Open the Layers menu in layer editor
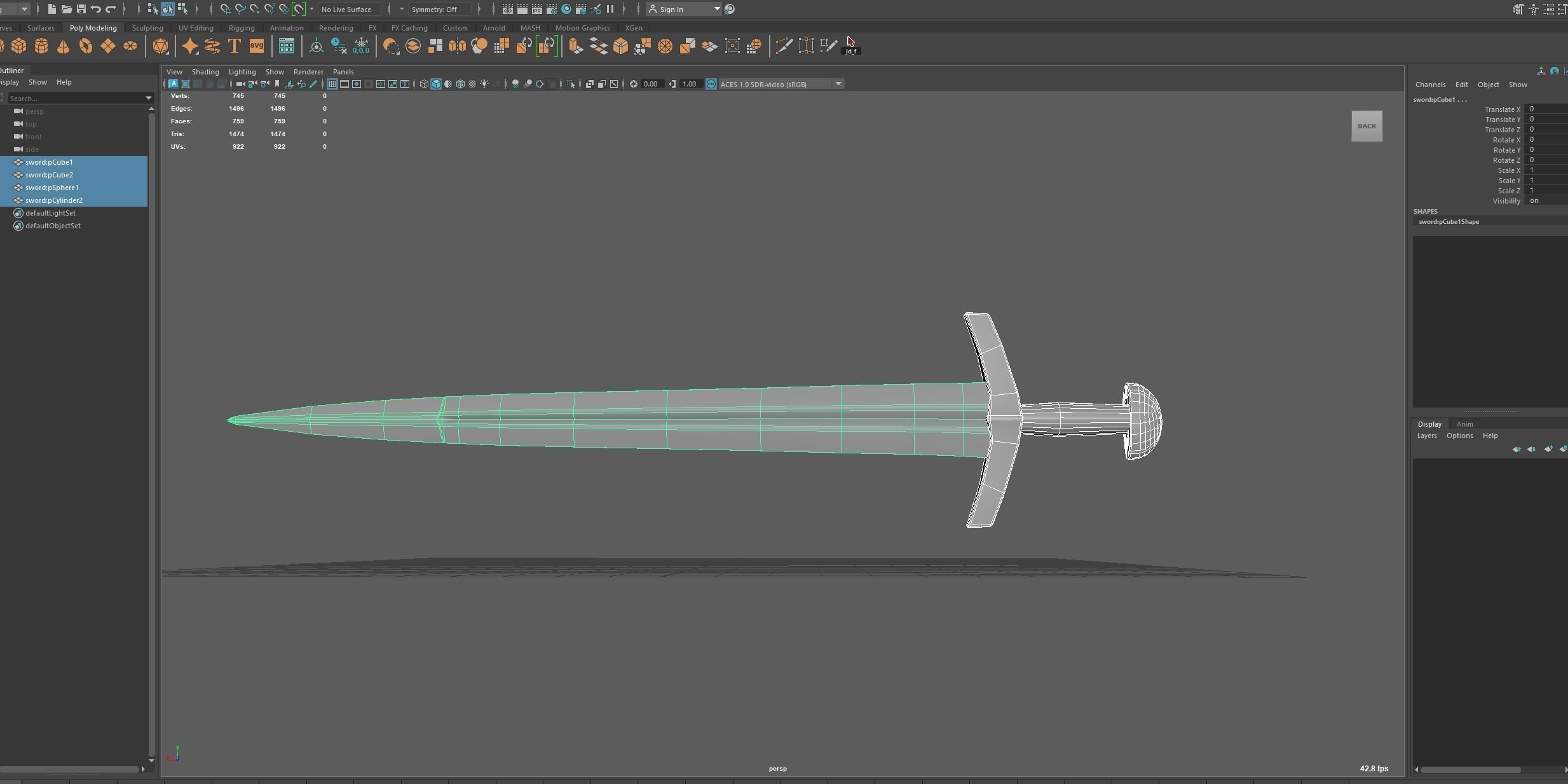This screenshot has height=784, width=1568. 1427,436
